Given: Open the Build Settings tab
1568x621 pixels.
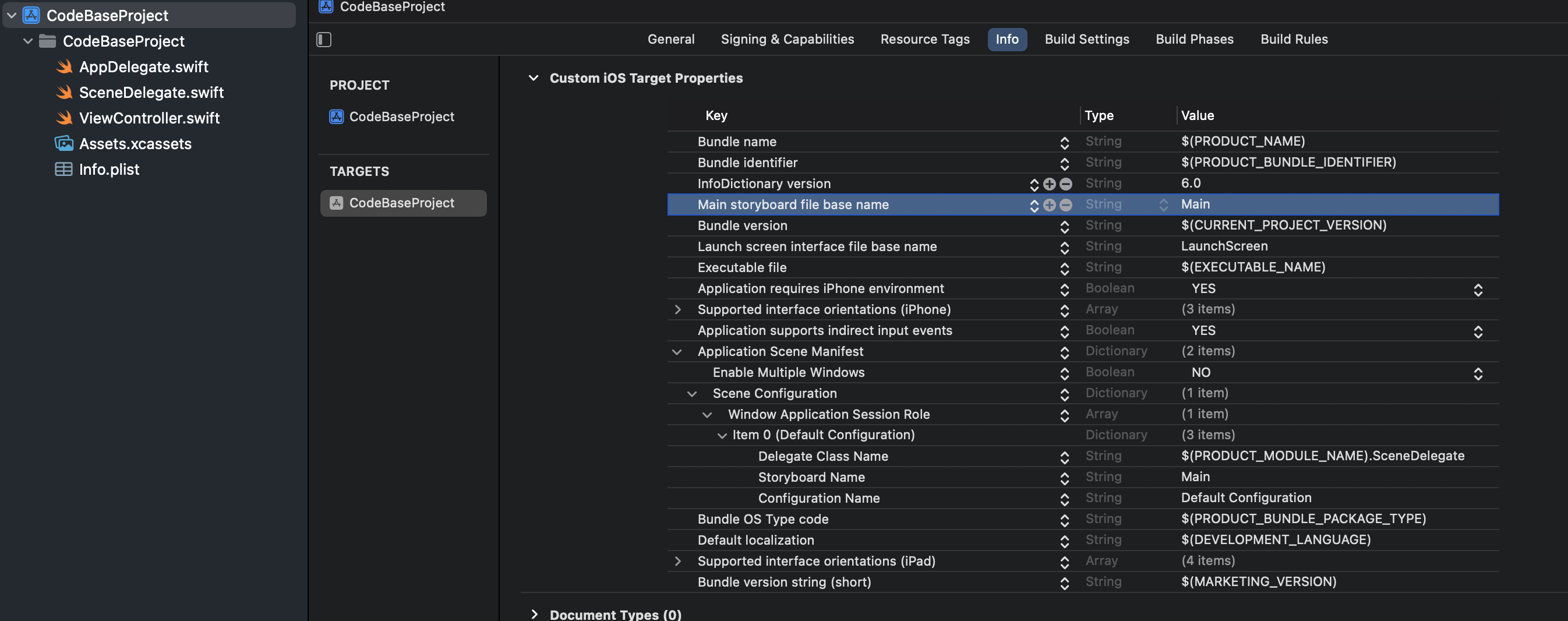Looking at the screenshot, I should point(1087,39).
